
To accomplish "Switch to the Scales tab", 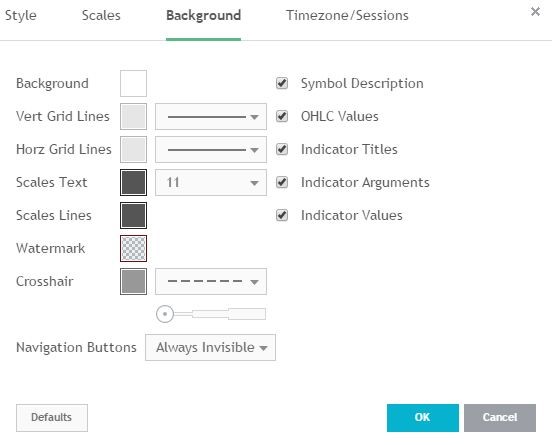I will (x=101, y=15).
